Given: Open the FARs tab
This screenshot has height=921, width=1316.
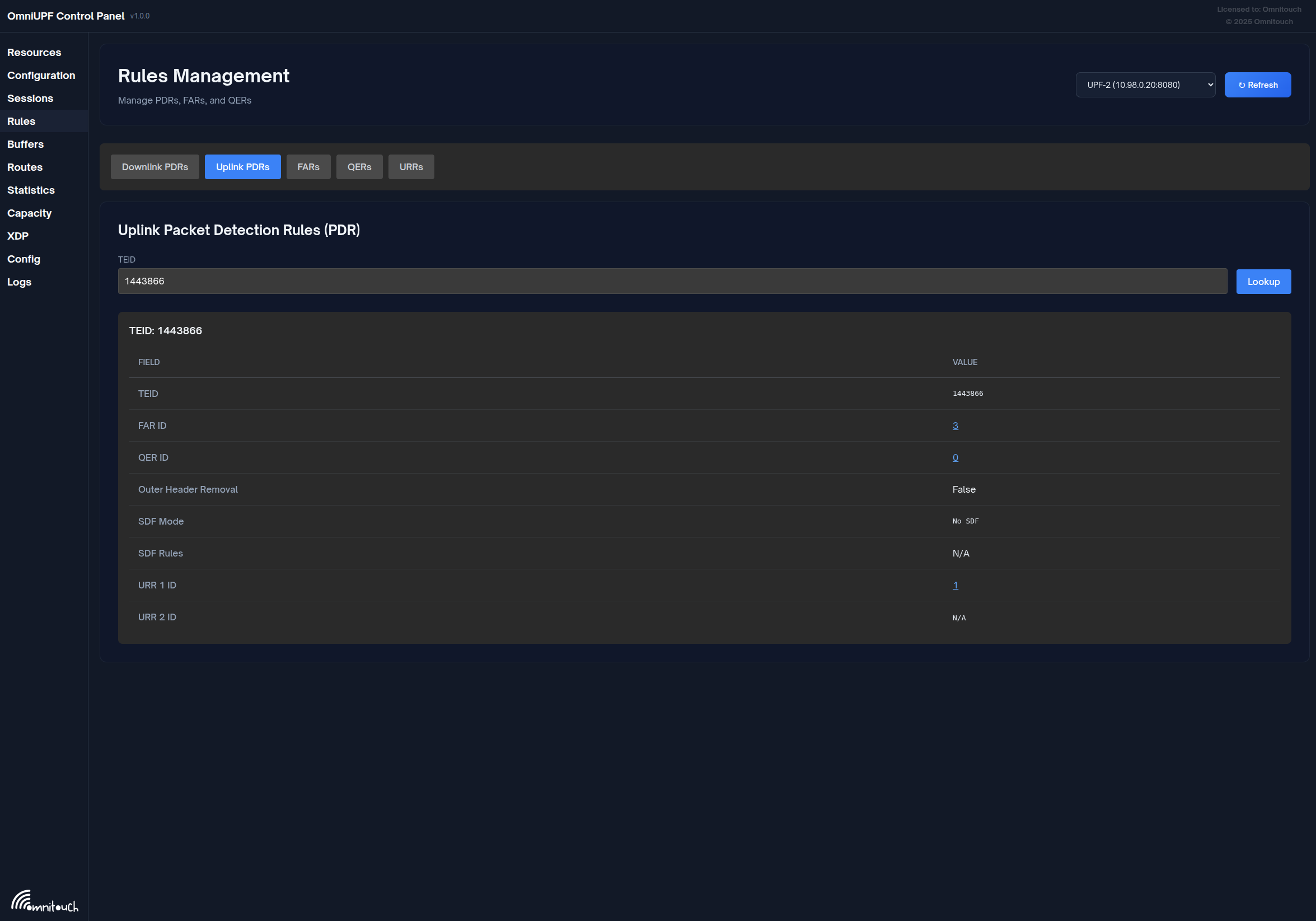Looking at the screenshot, I should tap(308, 167).
